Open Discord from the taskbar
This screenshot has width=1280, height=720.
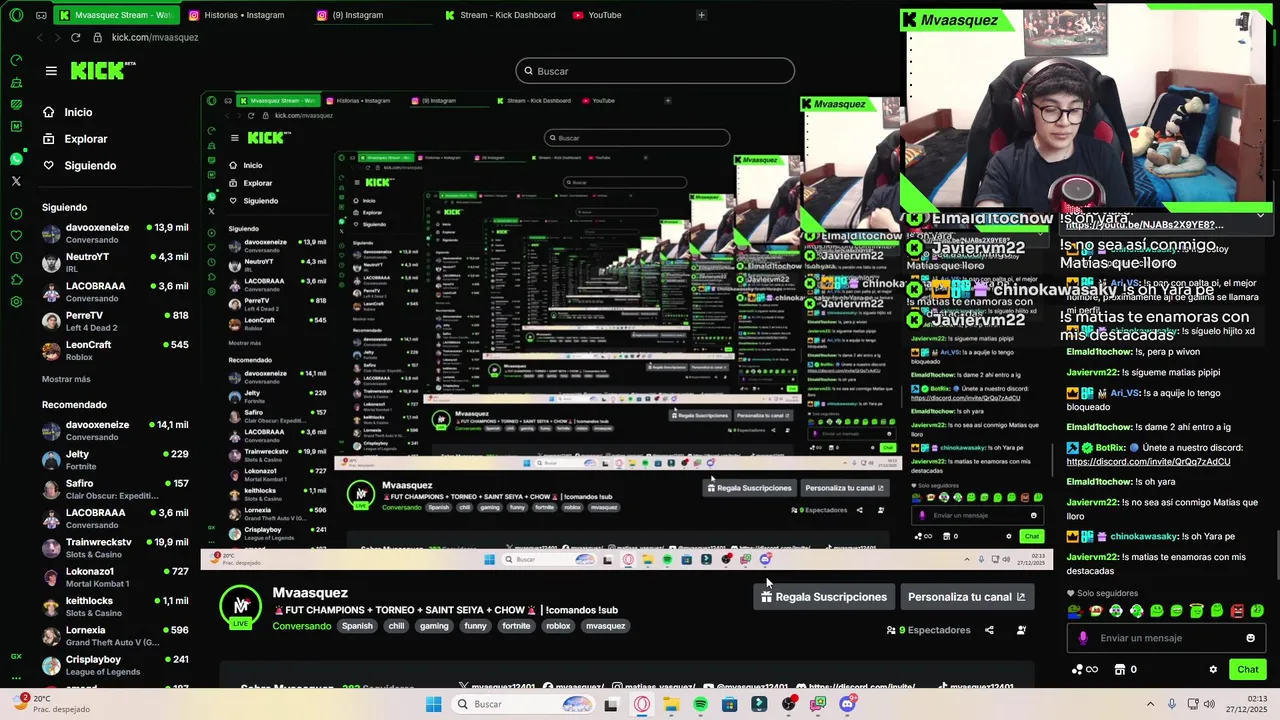tap(848, 704)
